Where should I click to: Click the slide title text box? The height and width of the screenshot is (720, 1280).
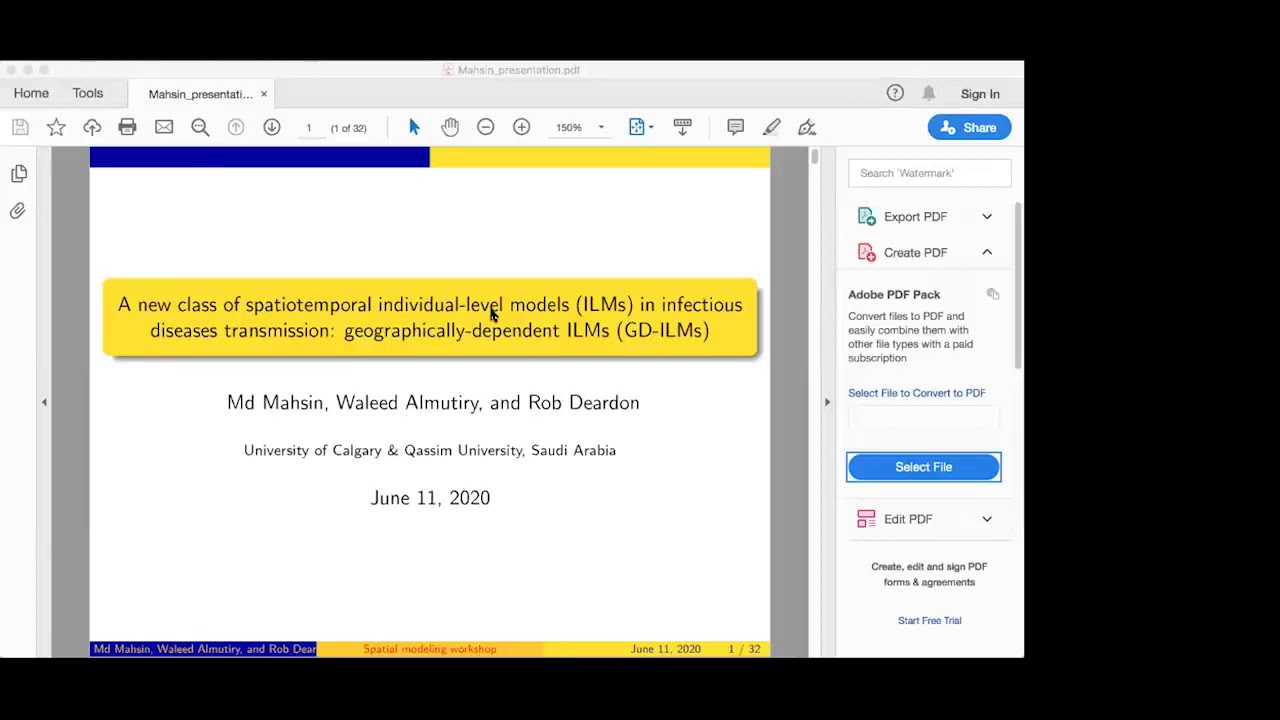(430, 318)
